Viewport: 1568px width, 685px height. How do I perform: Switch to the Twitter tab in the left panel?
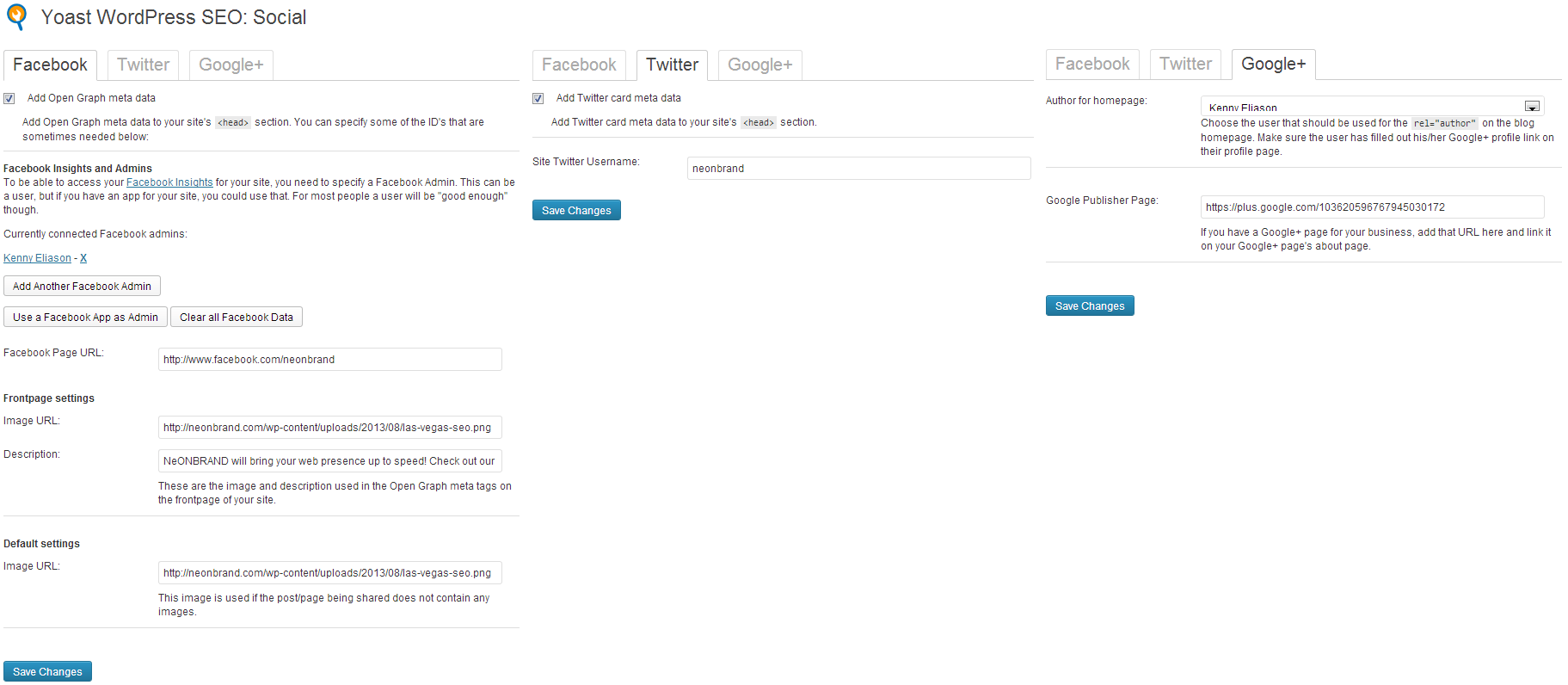click(143, 65)
